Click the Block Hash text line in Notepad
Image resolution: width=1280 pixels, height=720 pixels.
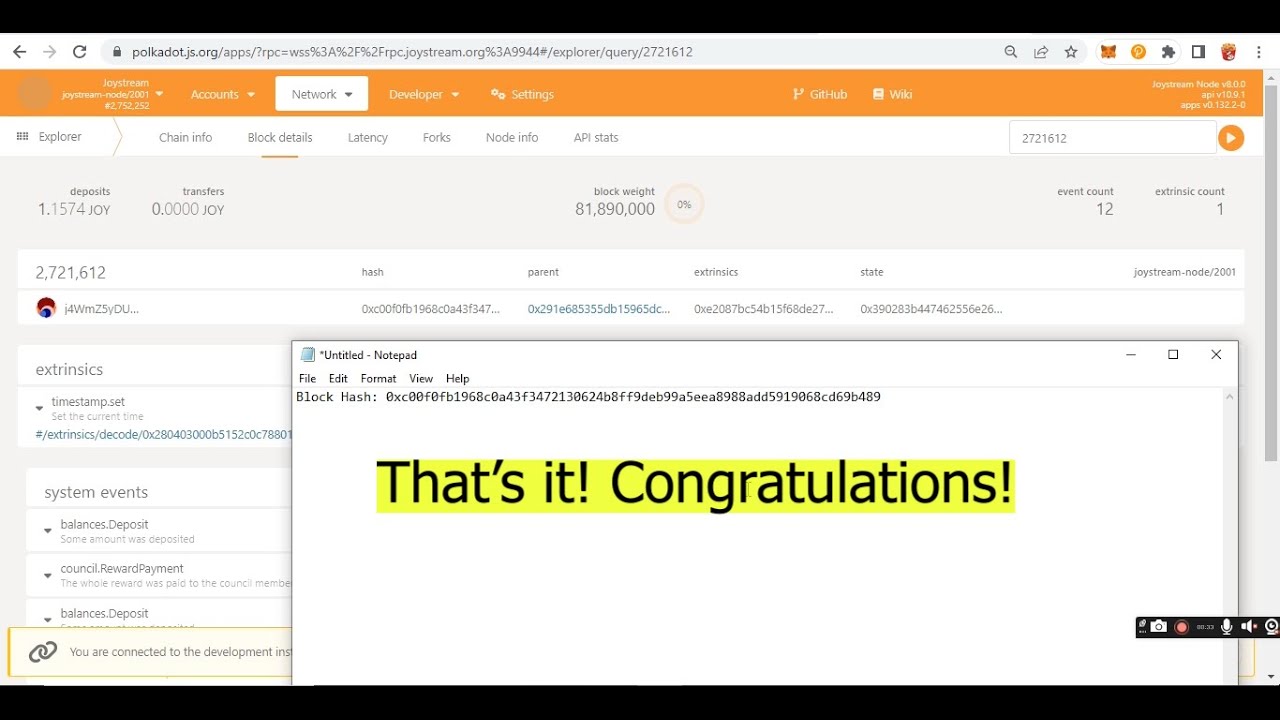(x=588, y=397)
